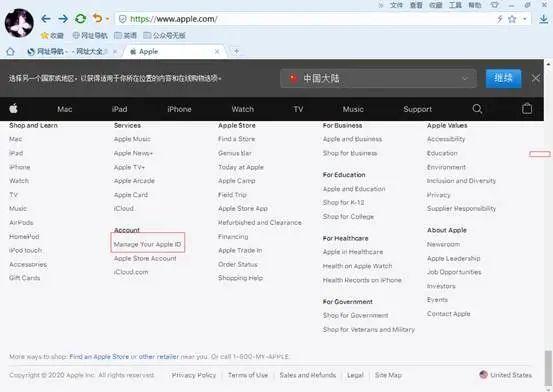Open search with the magnifier icon
Image resolution: width=553 pixels, height=392 pixels.
click(x=477, y=109)
